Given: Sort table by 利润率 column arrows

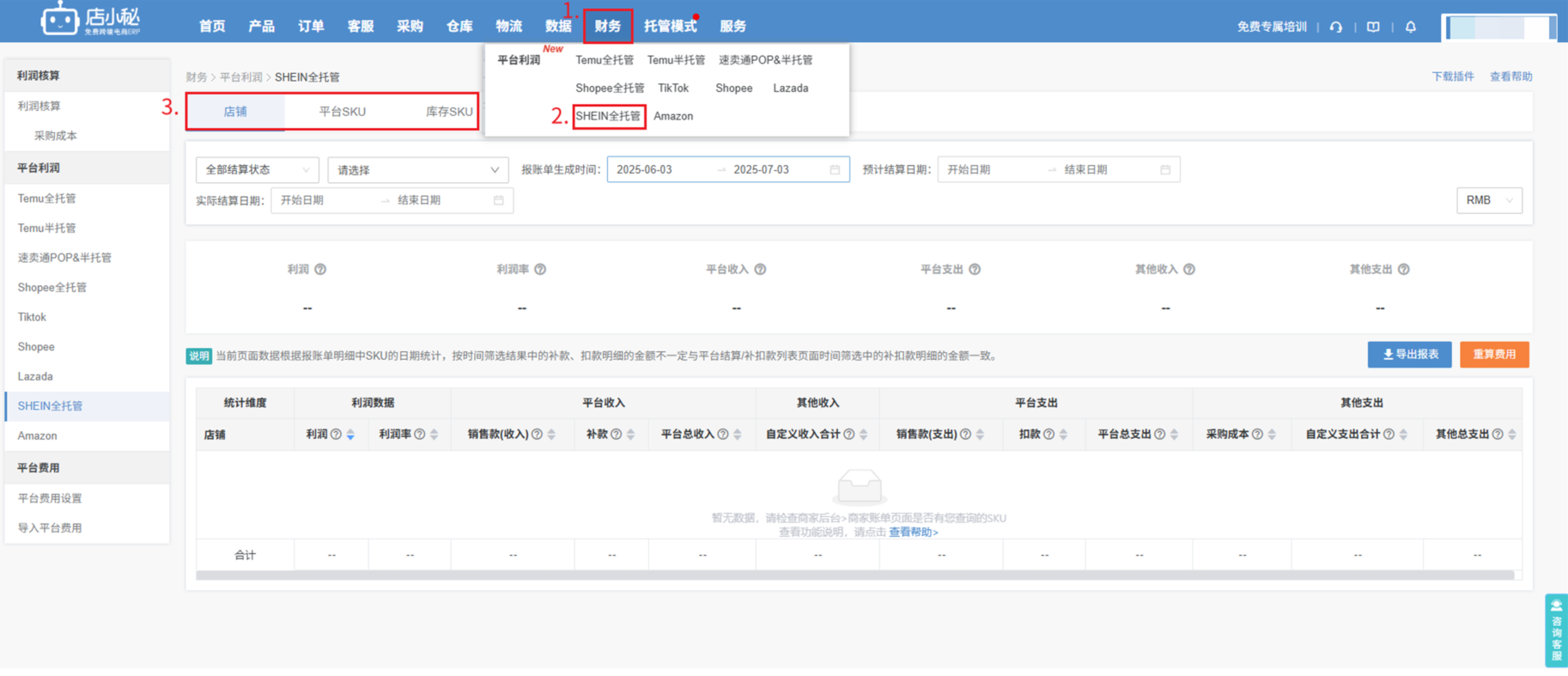Looking at the screenshot, I should [x=435, y=435].
